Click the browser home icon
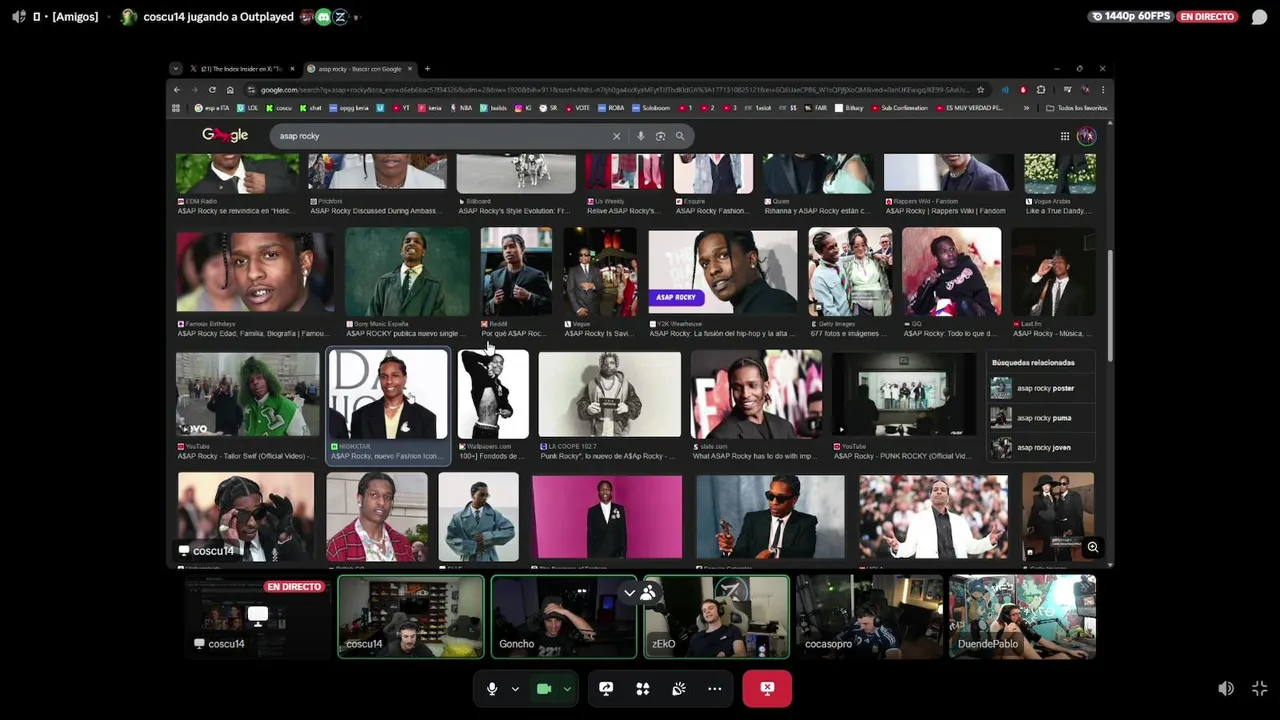This screenshot has height=720, width=1280. (x=230, y=90)
